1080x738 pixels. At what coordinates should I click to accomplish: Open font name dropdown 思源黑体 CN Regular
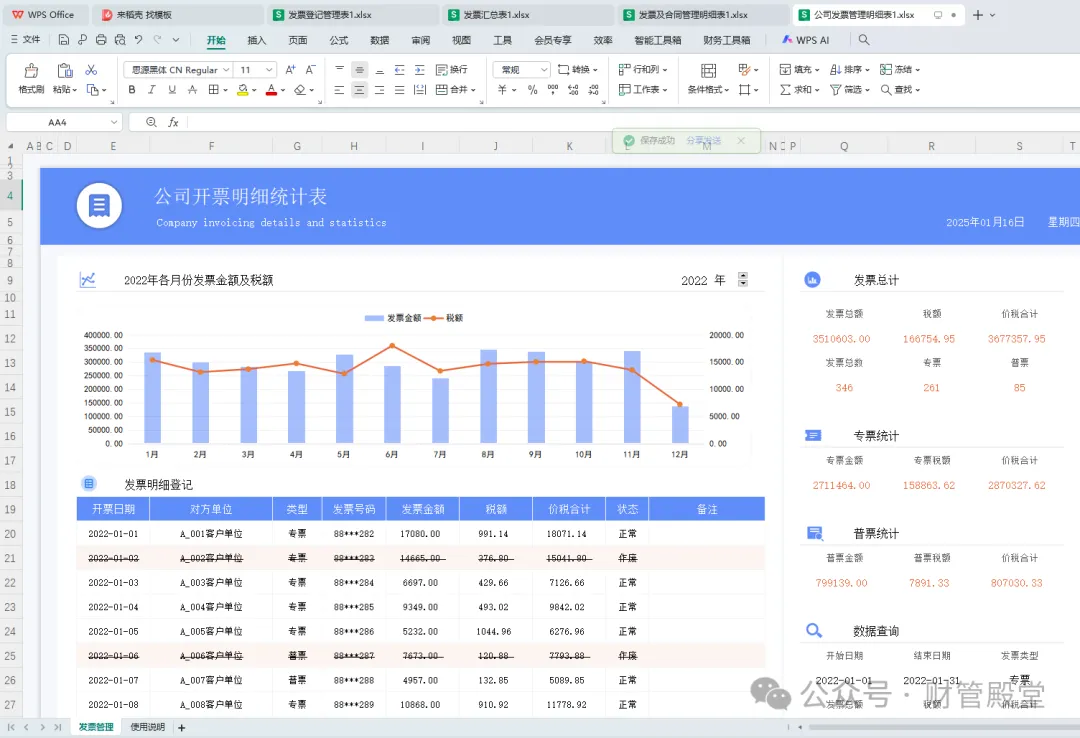(226, 70)
